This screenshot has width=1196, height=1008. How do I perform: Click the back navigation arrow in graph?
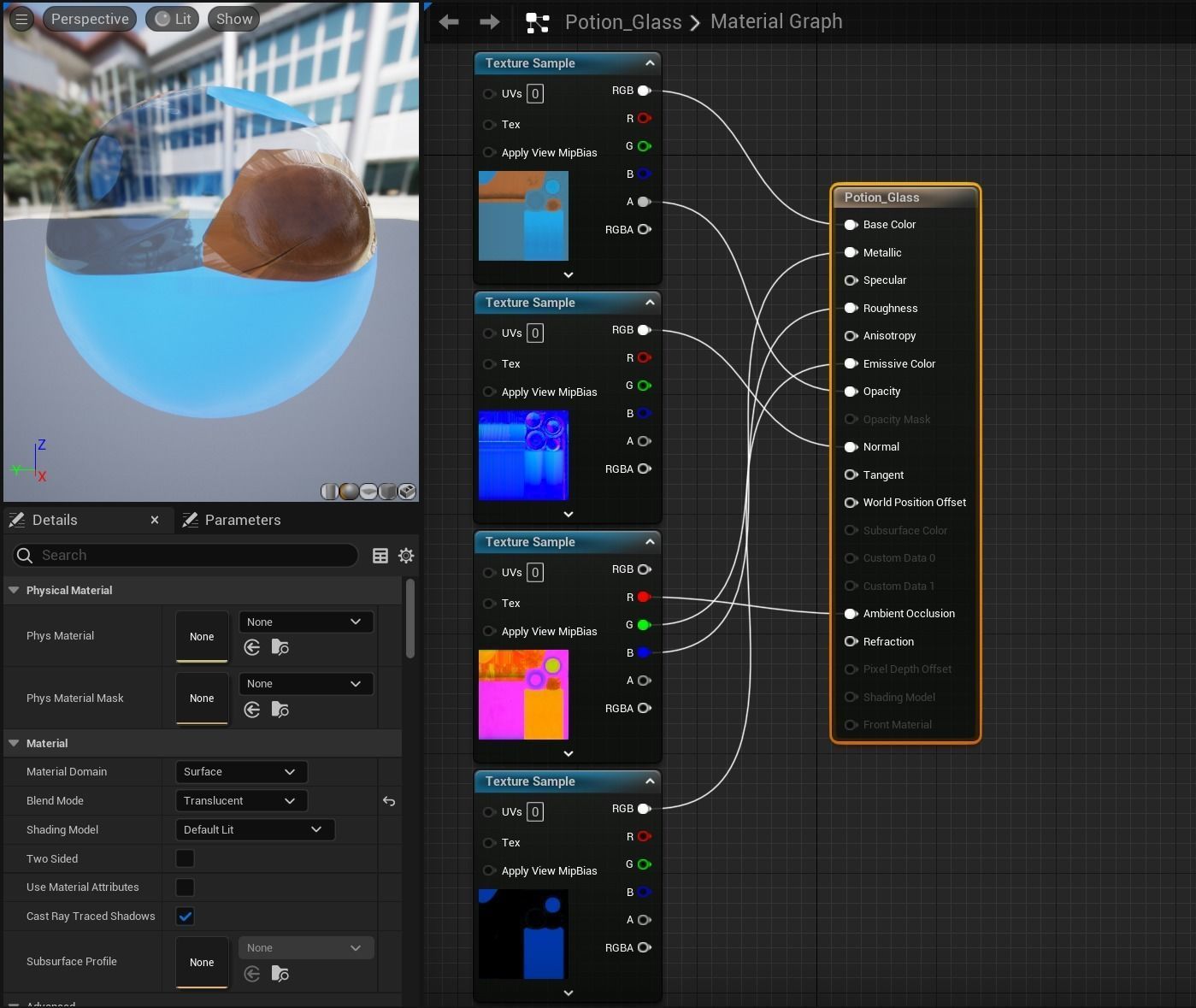(449, 21)
